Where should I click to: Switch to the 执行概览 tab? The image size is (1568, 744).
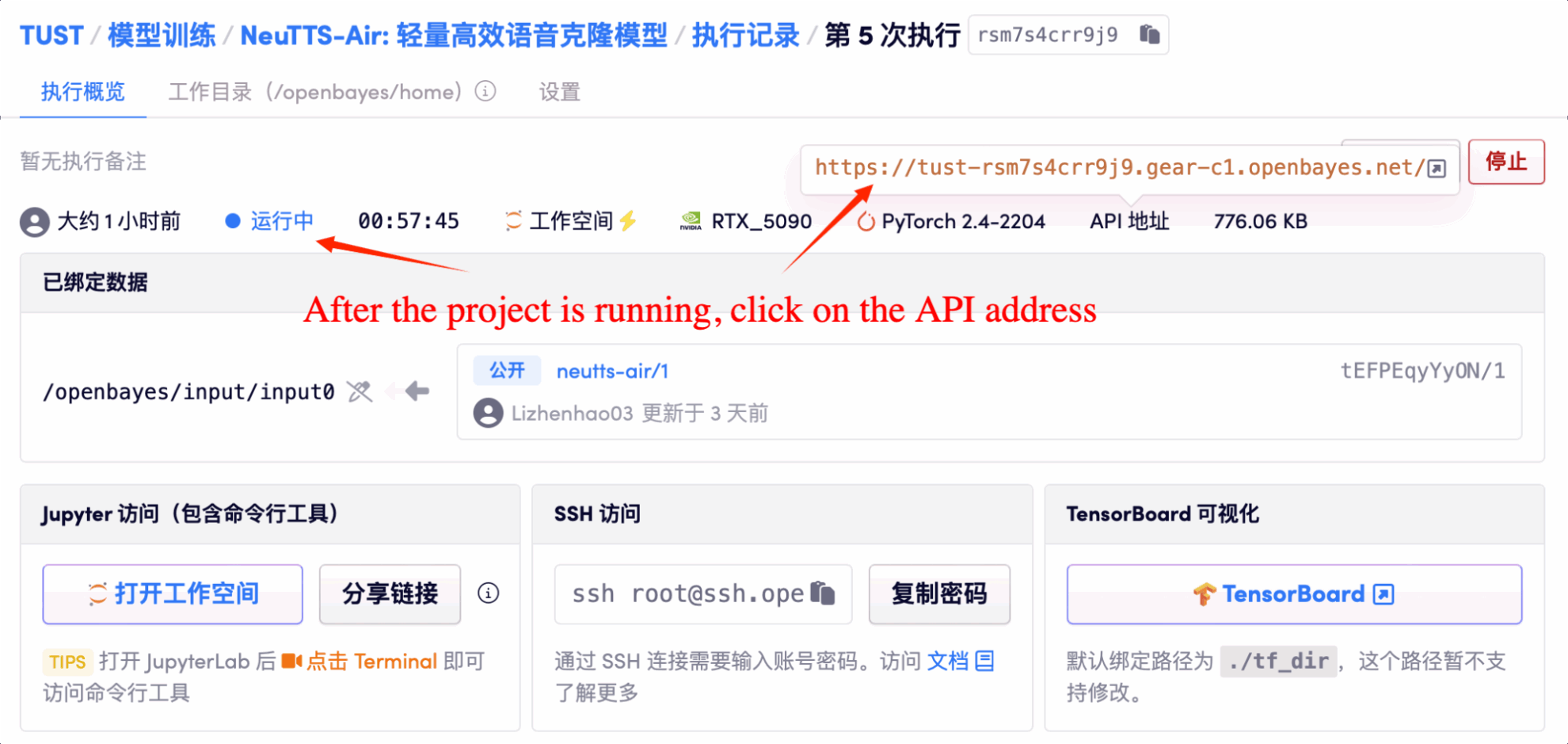click(83, 92)
